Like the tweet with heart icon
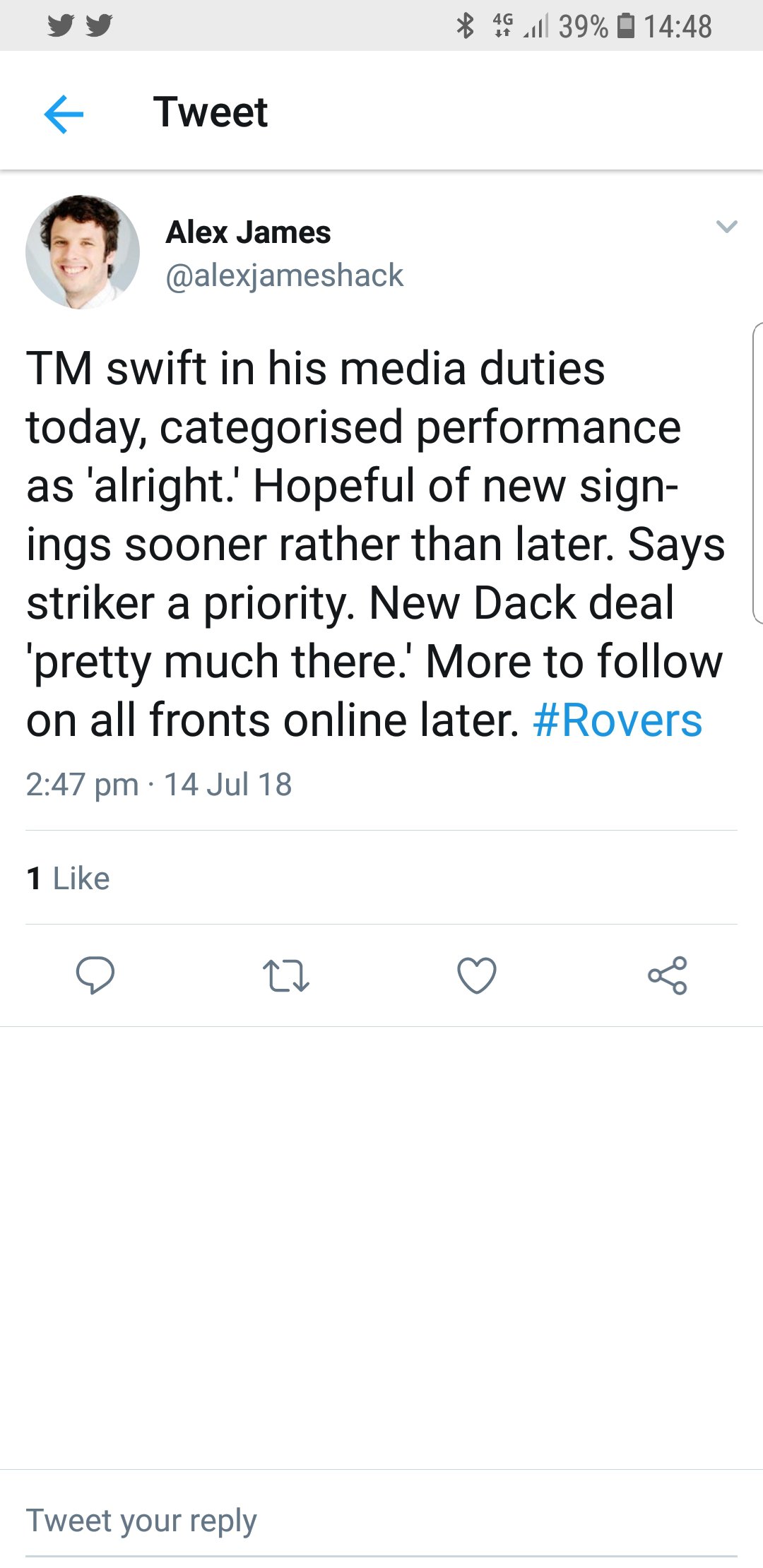 [x=477, y=975]
